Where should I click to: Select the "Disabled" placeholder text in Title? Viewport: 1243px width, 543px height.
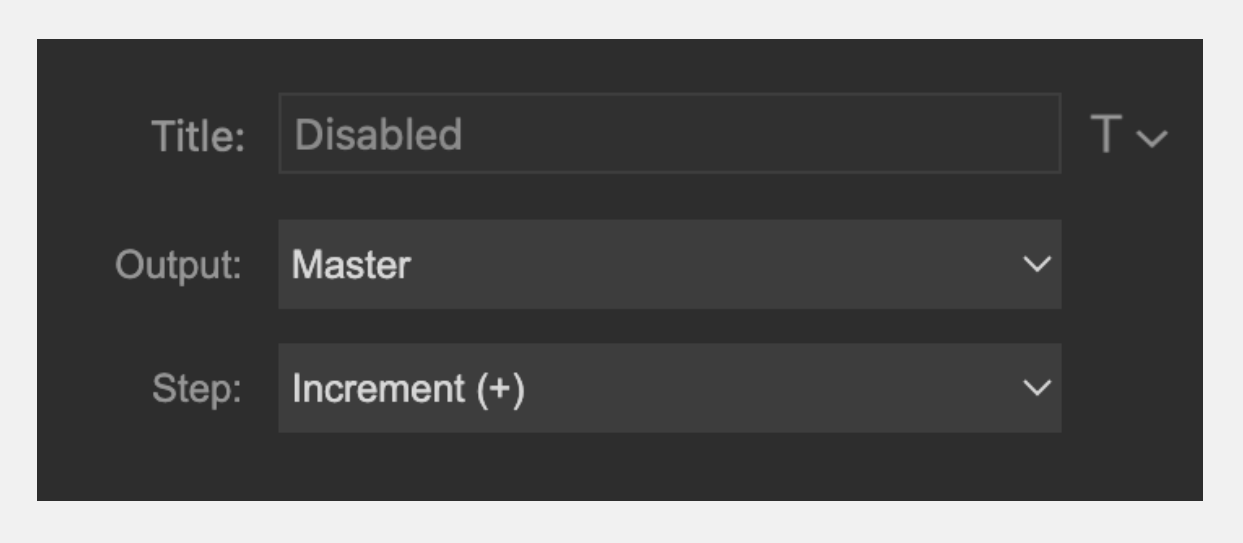(379, 134)
